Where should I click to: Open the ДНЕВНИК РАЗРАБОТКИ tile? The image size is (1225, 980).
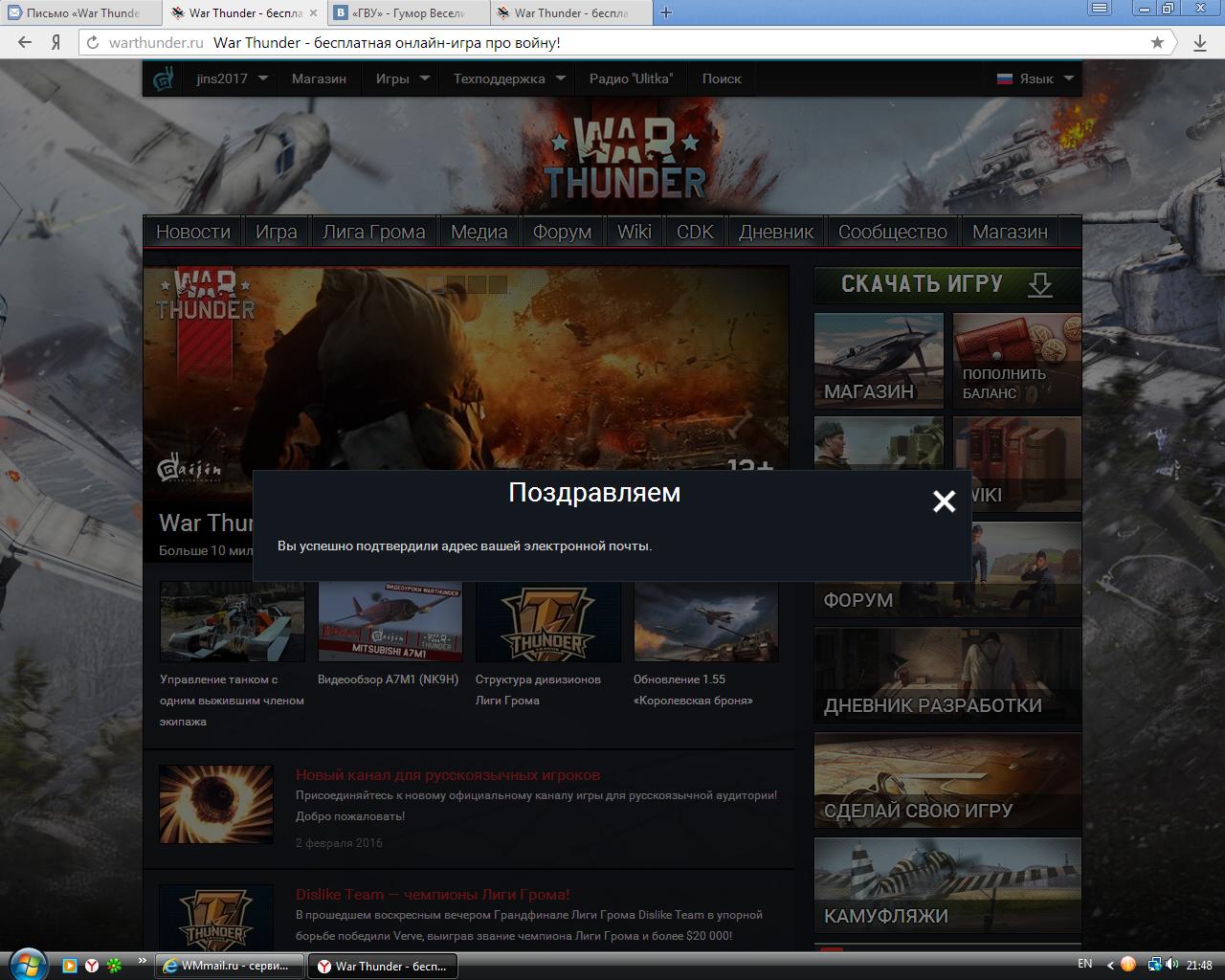947,675
